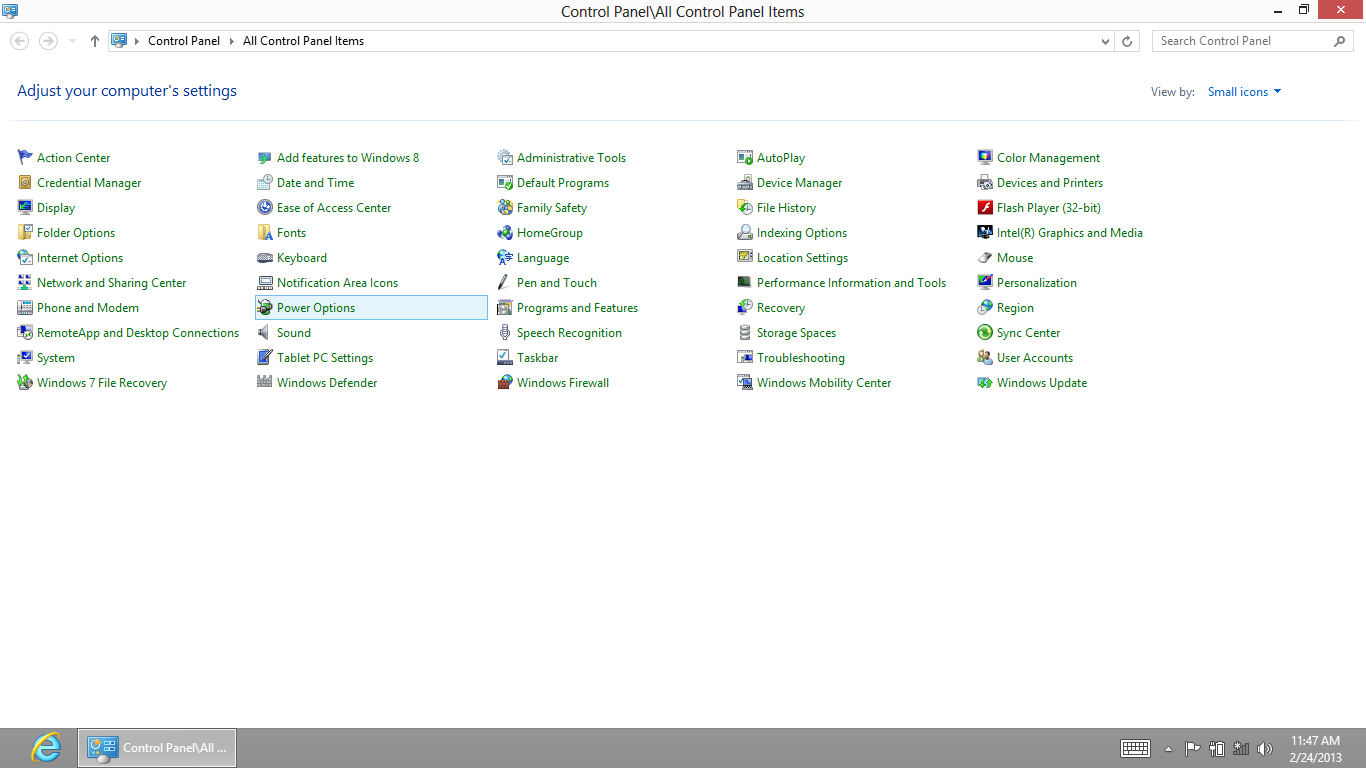Image resolution: width=1366 pixels, height=768 pixels.
Task: Click the Sound speaker icon in list
Action: (x=265, y=333)
